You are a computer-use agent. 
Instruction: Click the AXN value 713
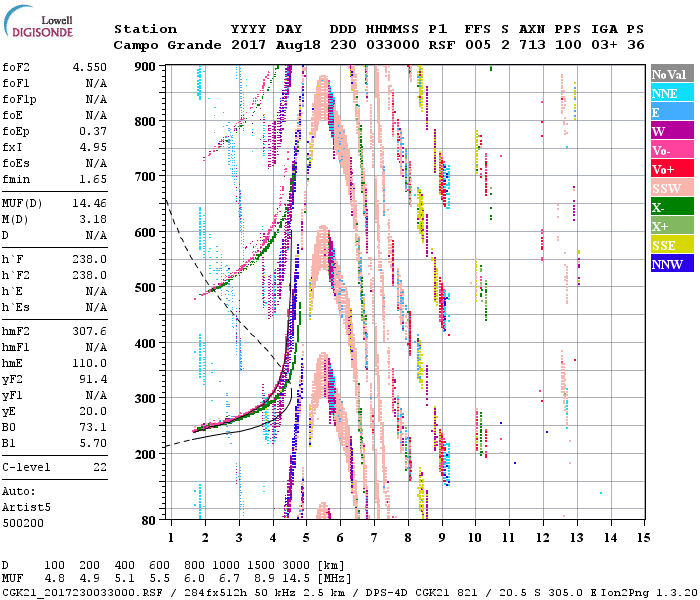click(x=532, y=45)
